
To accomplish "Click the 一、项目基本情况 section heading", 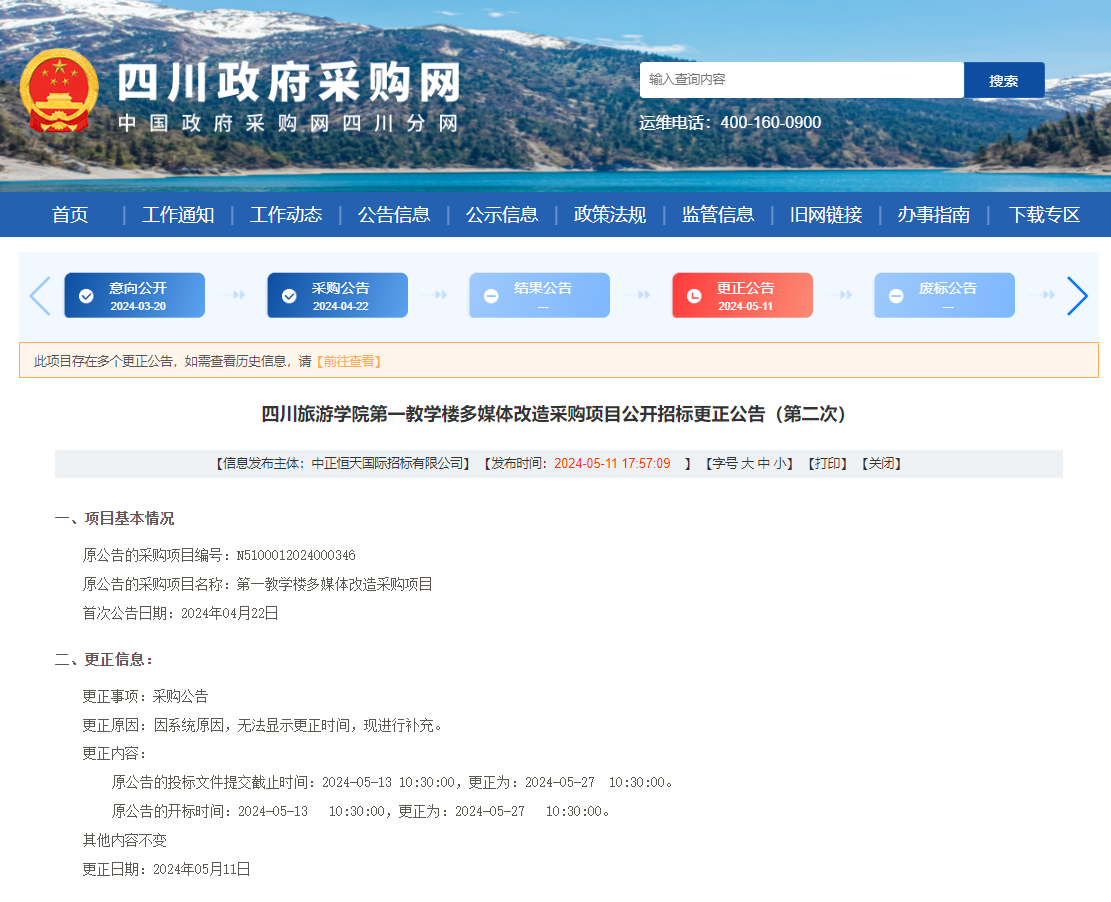I will pos(114,519).
